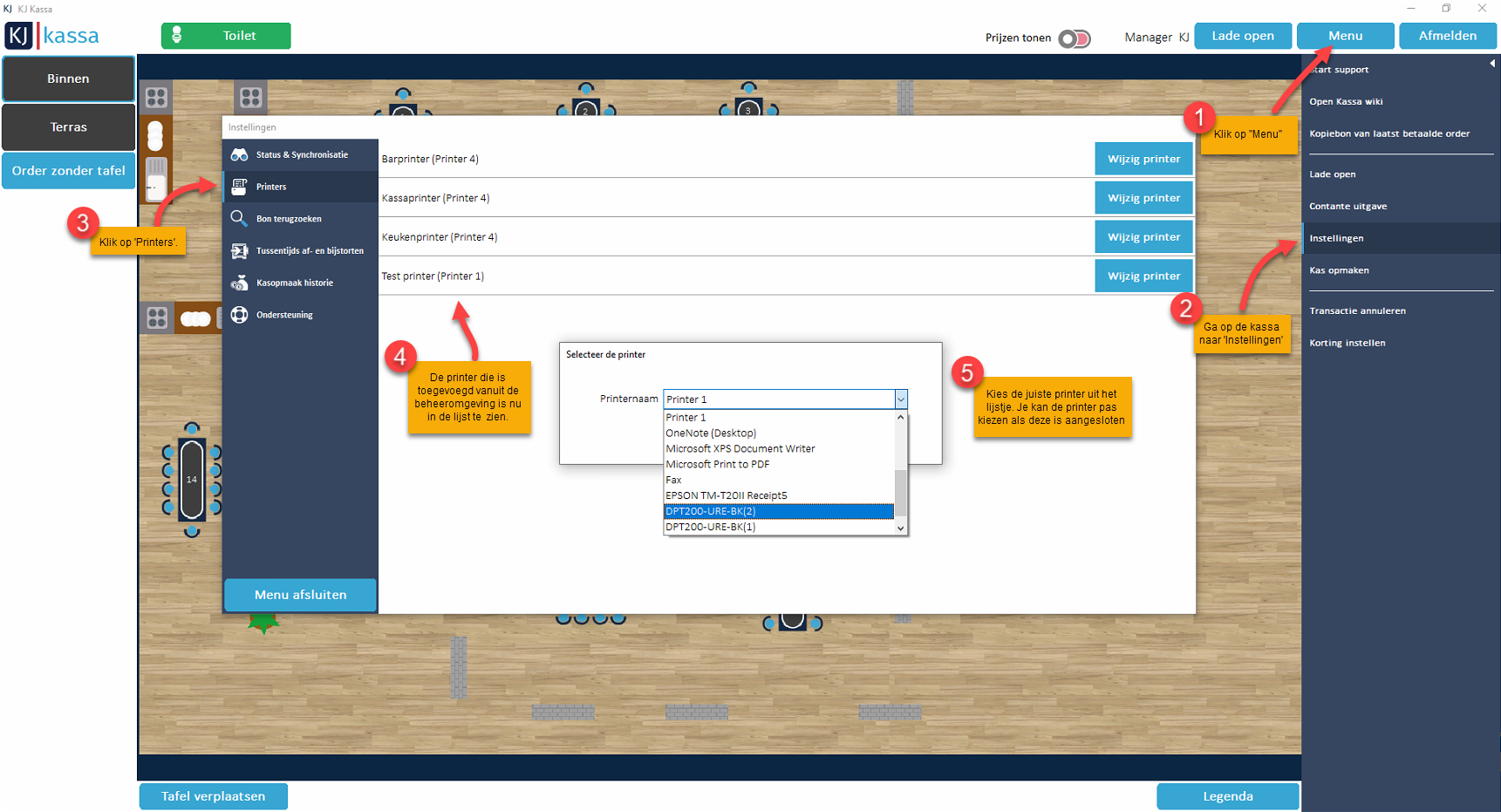Click the Ondersteuning lifebuoy icon
This screenshot has width=1501, height=812.
pyautogui.click(x=239, y=315)
